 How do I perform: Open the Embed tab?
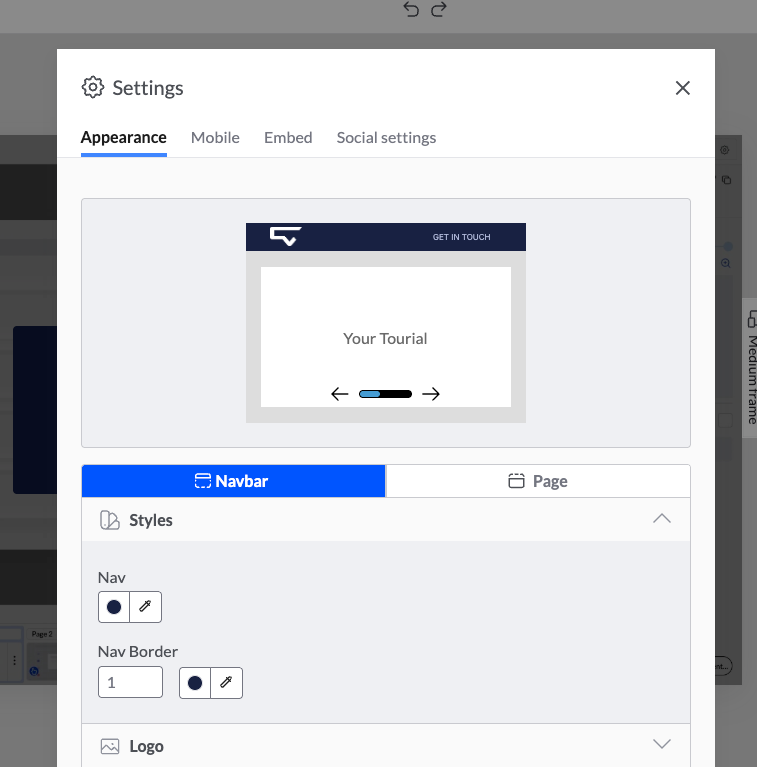pyautogui.click(x=288, y=138)
